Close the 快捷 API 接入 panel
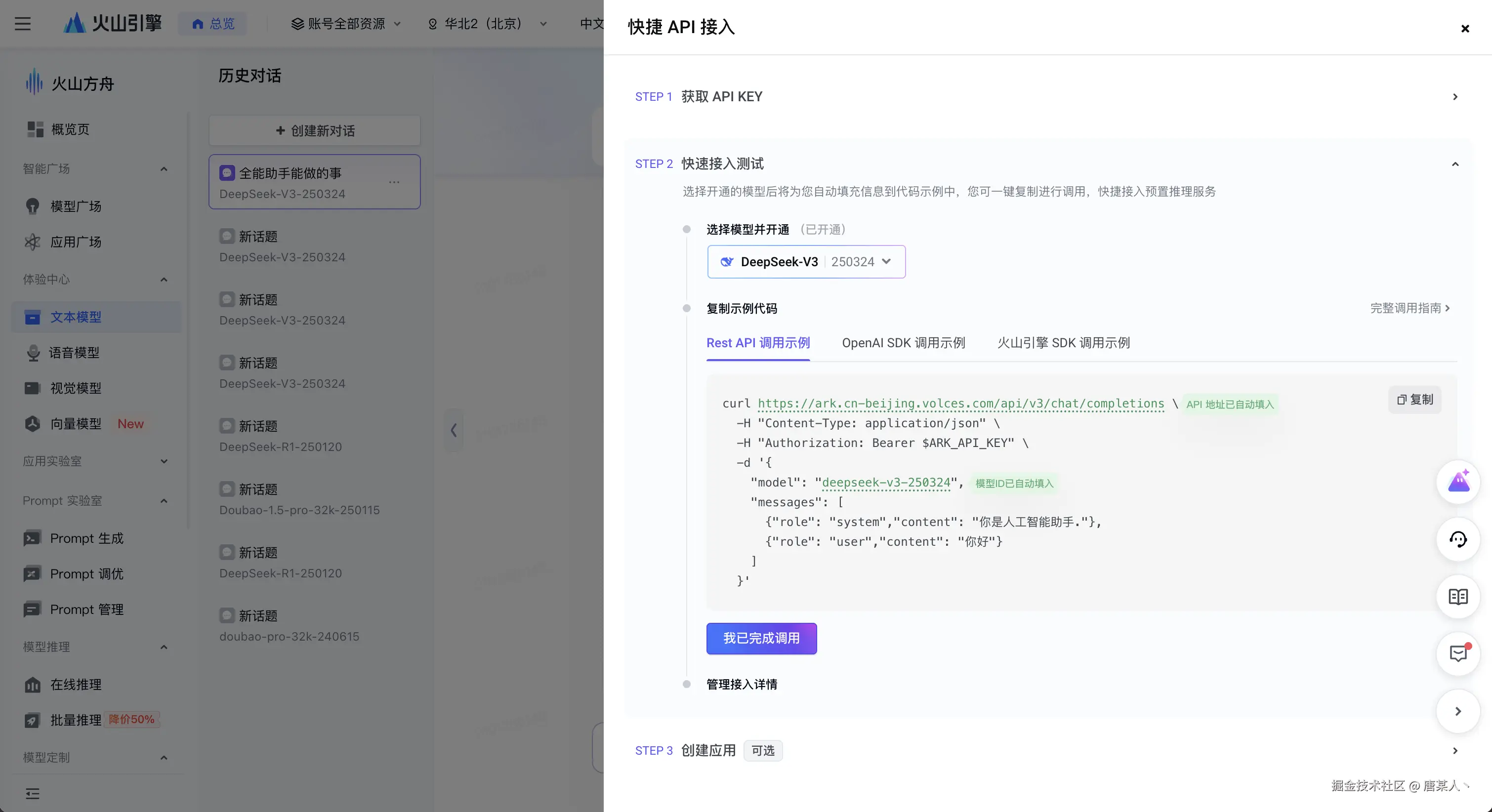Viewport: 1492px width, 812px height. pyautogui.click(x=1465, y=28)
